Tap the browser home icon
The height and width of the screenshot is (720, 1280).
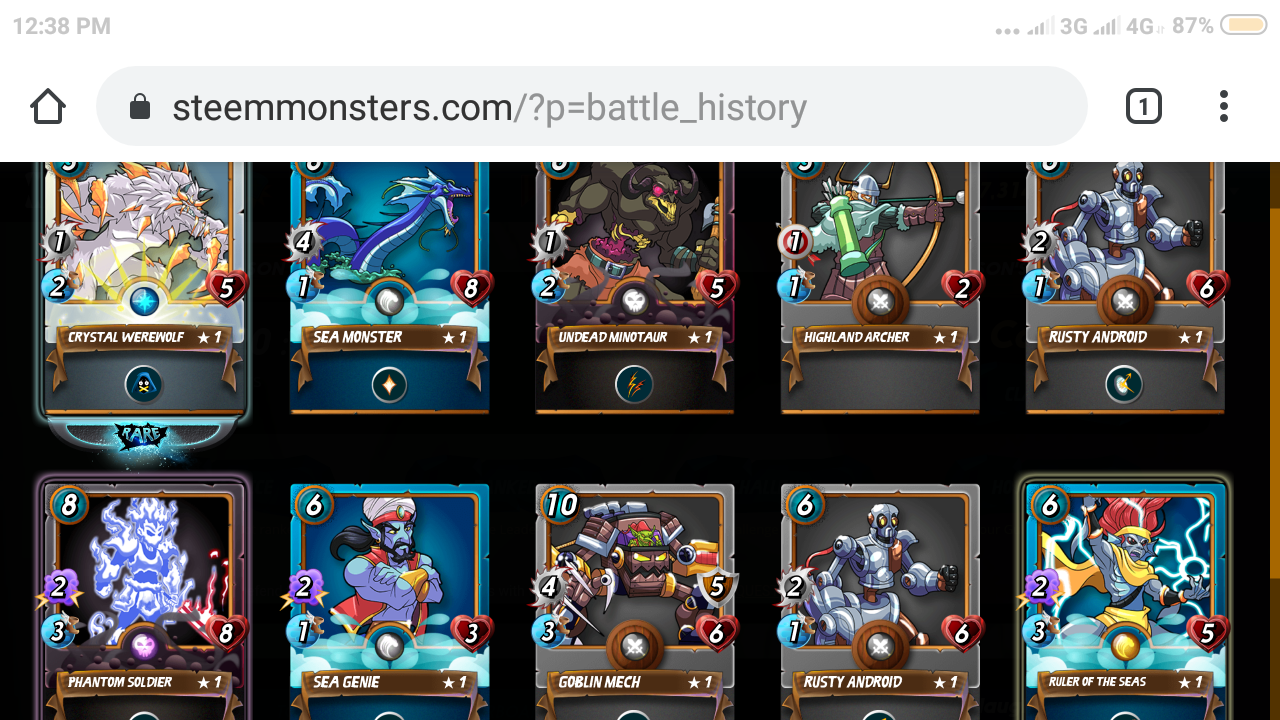tap(48, 106)
